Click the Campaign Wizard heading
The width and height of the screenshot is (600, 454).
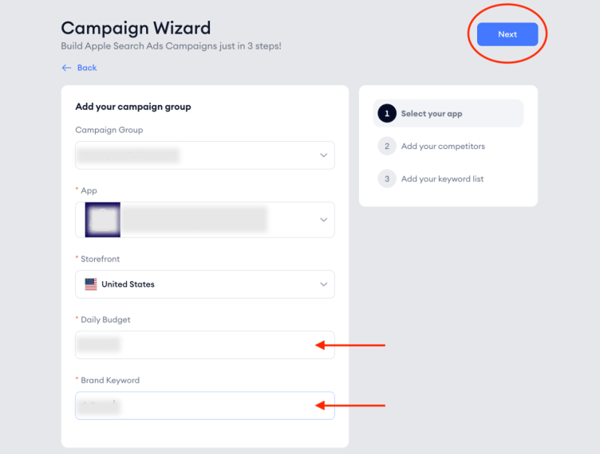[136, 28]
